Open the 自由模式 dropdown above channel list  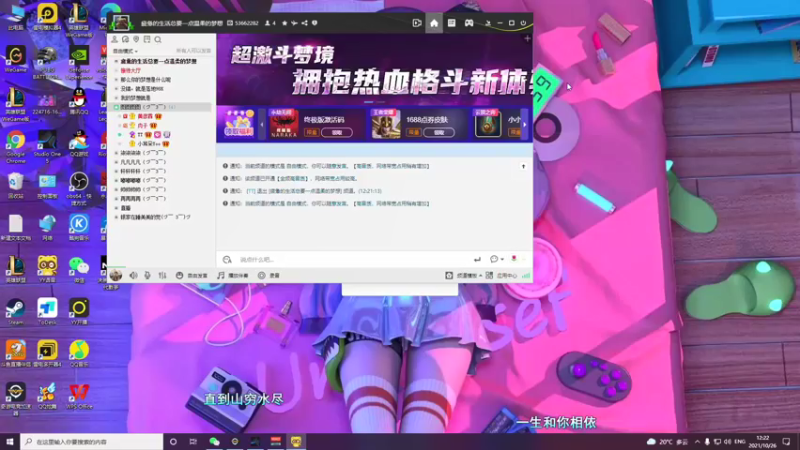click(125, 51)
